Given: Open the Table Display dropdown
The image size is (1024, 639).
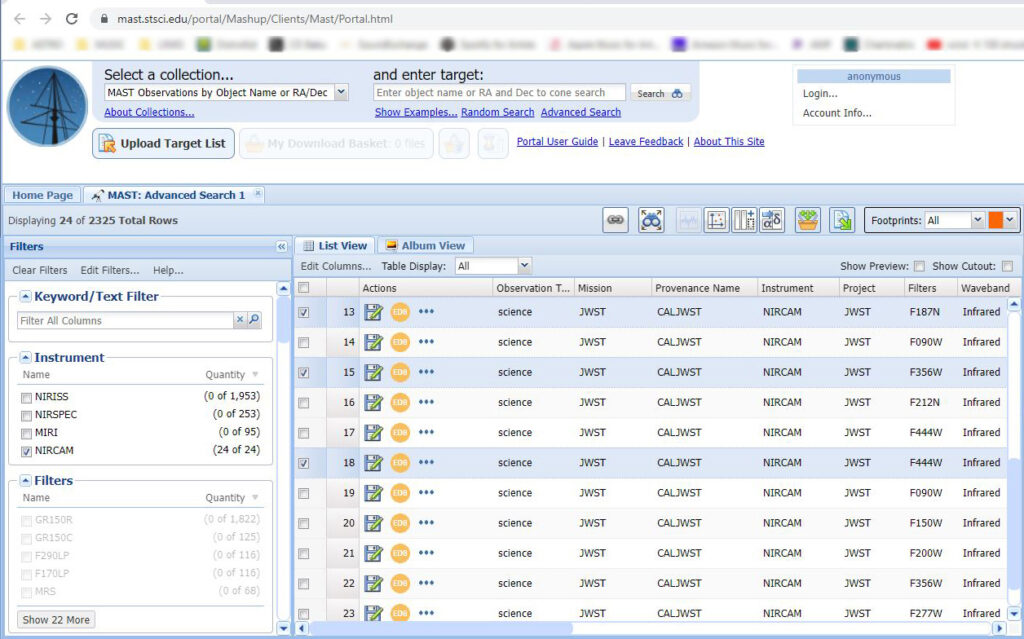Looking at the screenshot, I should pyautogui.click(x=525, y=266).
